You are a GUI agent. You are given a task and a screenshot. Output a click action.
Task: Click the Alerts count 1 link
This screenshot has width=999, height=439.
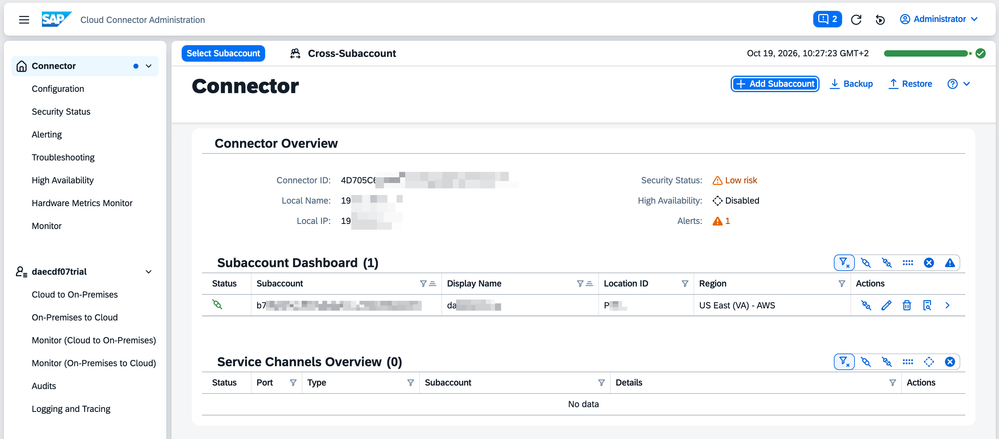pyautogui.click(x=722, y=220)
